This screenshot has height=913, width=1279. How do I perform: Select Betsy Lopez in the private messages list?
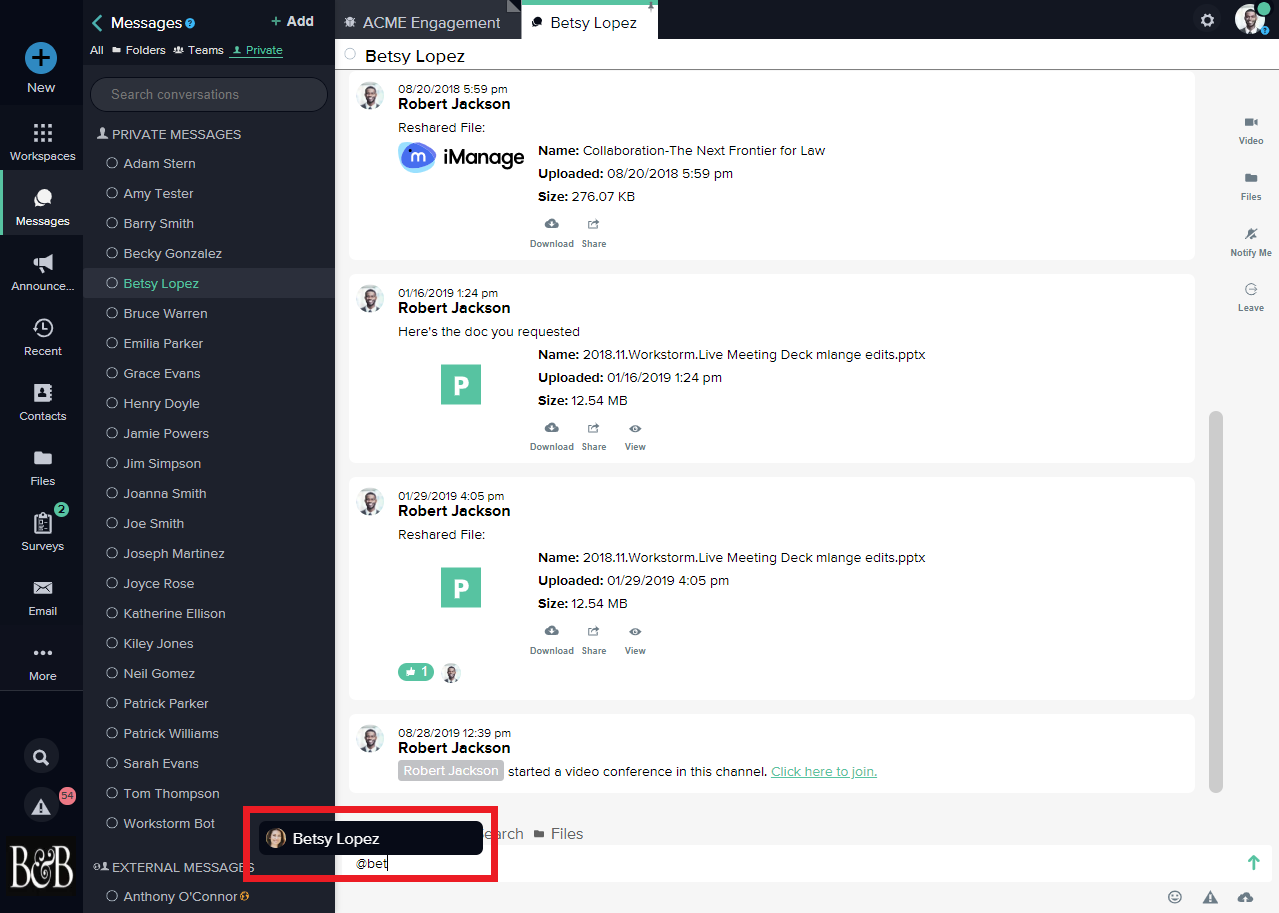(x=209, y=283)
